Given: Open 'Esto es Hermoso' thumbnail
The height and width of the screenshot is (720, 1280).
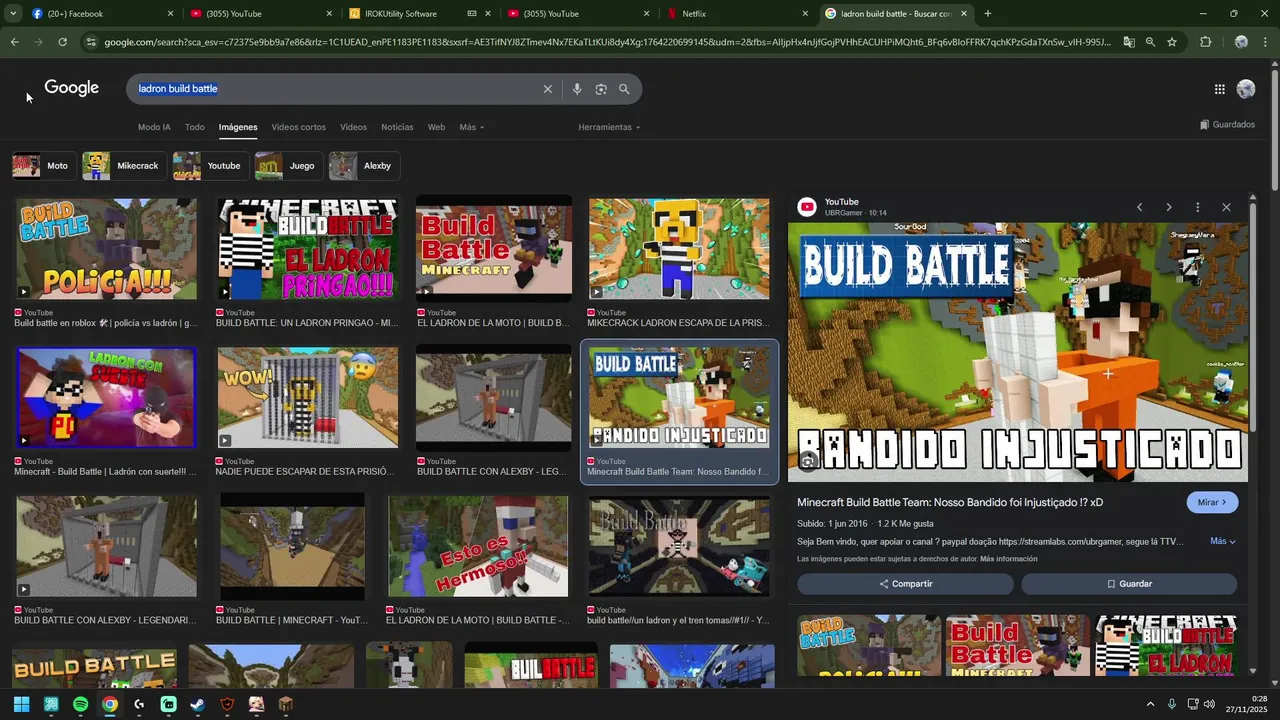Looking at the screenshot, I should (x=478, y=547).
